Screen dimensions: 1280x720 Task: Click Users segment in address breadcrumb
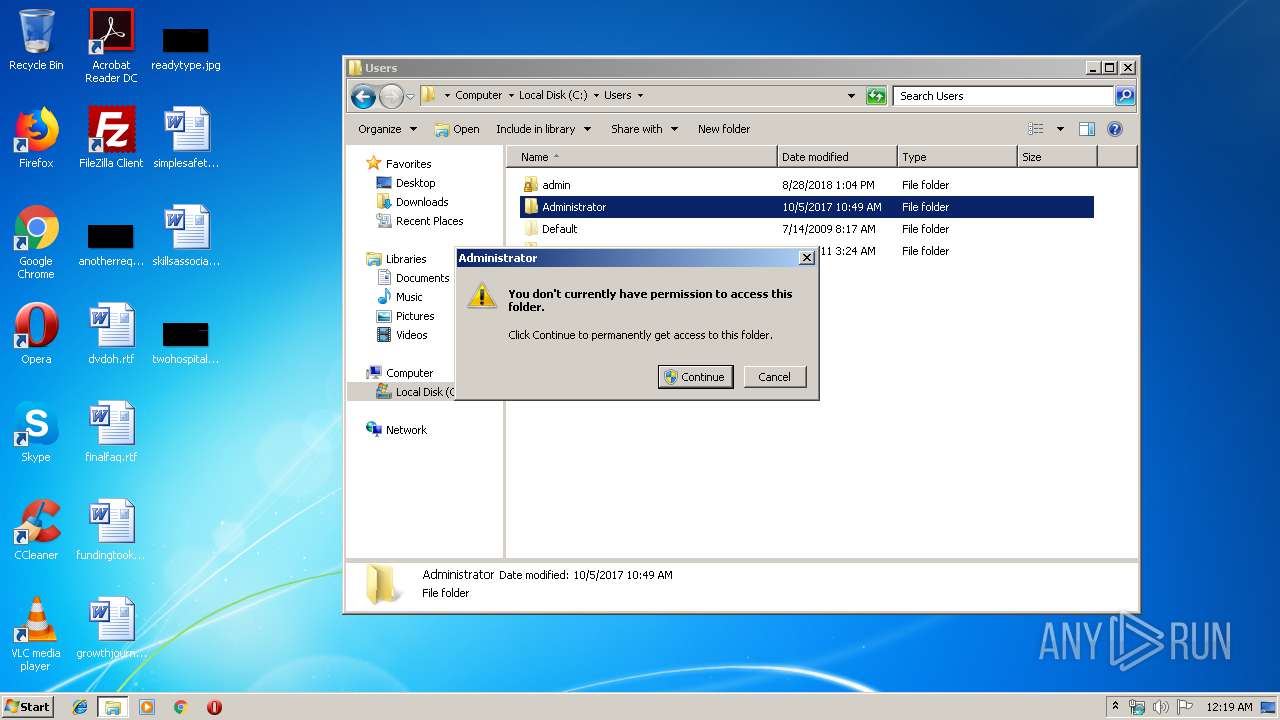pos(617,96)
